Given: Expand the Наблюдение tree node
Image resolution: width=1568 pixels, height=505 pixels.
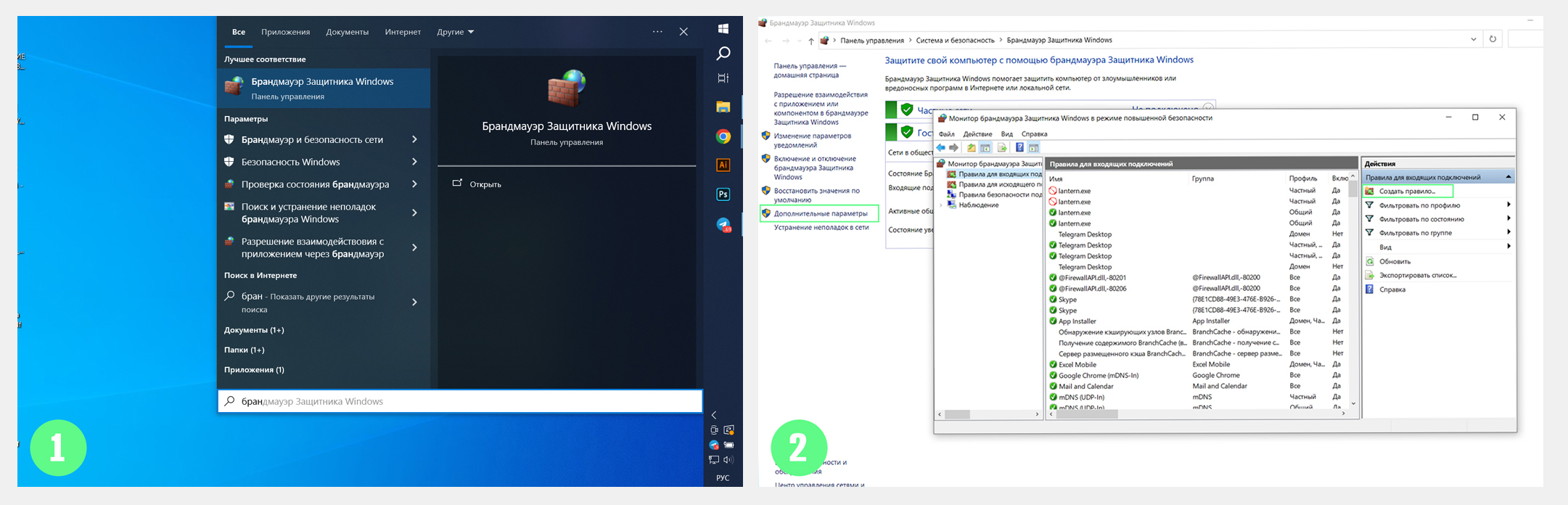Looking at the screenshot, I should (x=942, y=205).
